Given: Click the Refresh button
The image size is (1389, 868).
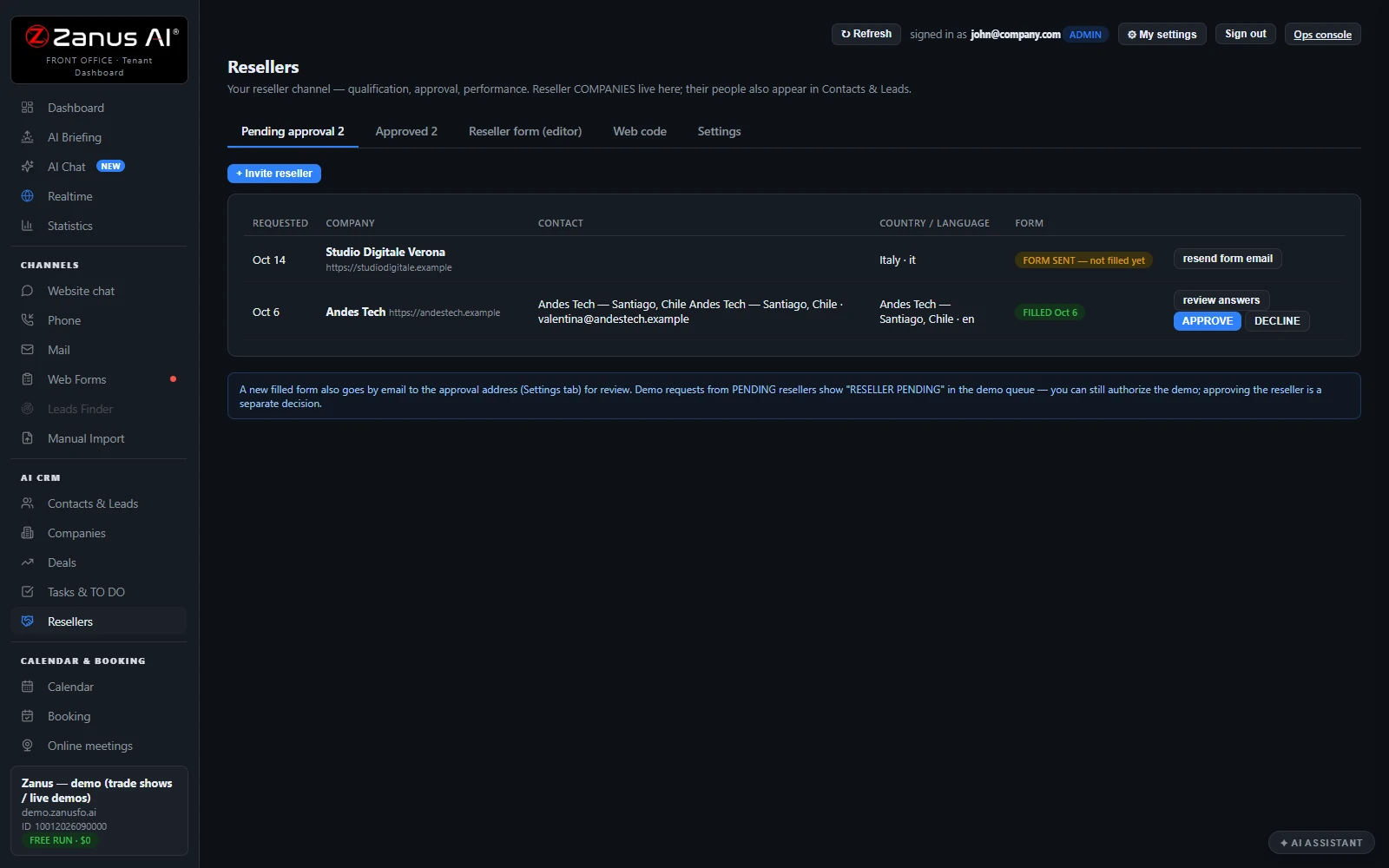Looking at the screenshot, I should (866, 34).
